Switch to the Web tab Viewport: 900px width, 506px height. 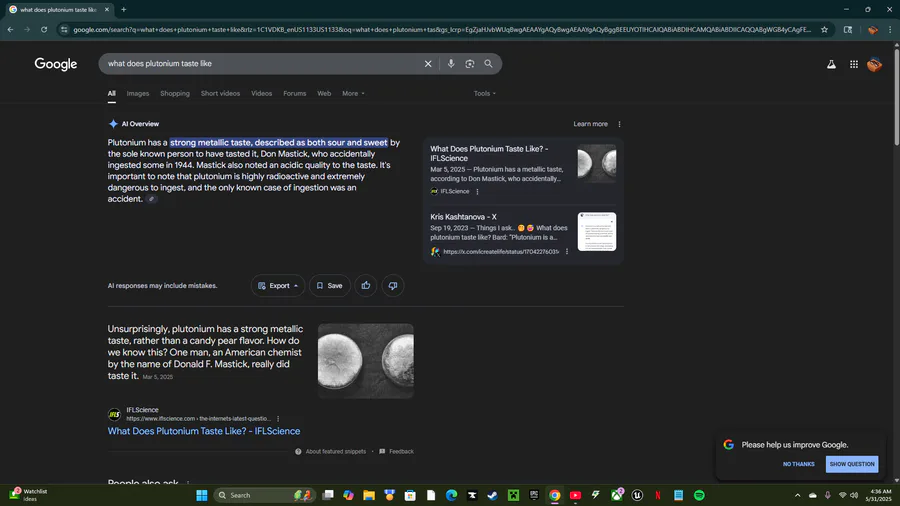tap(324, 94)
